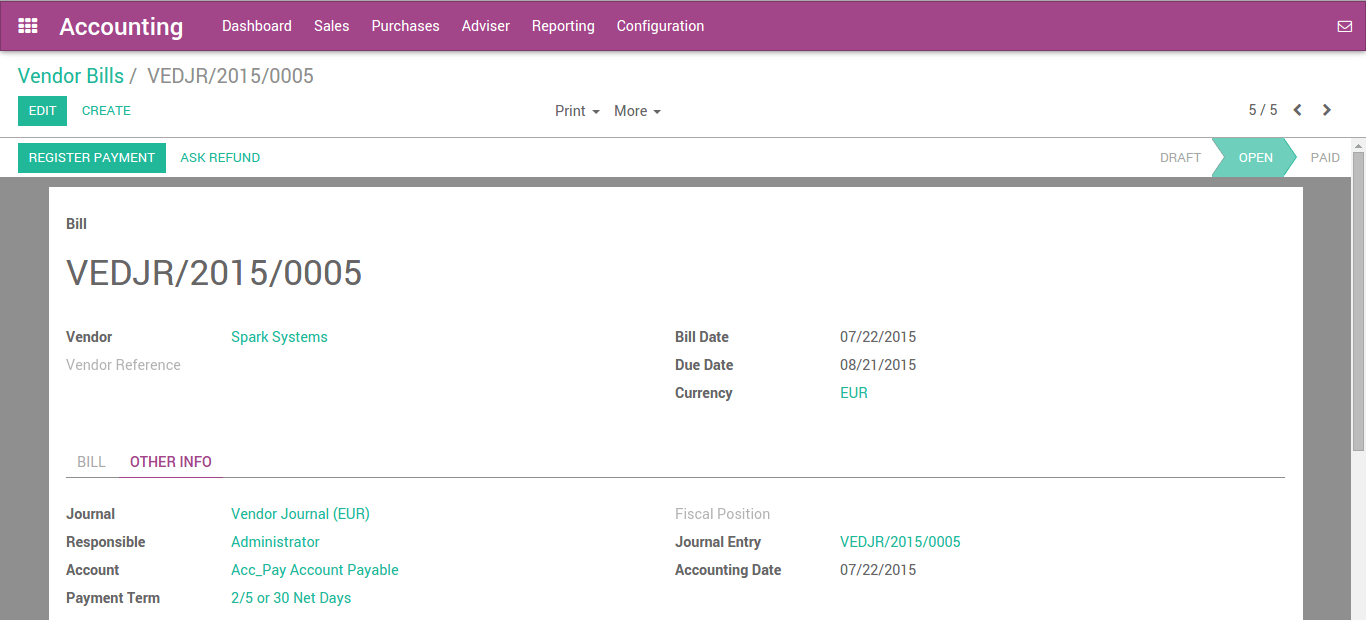Open journal entry VEDJR/2015/0005
1366x620 pixels.
[900, 541]
